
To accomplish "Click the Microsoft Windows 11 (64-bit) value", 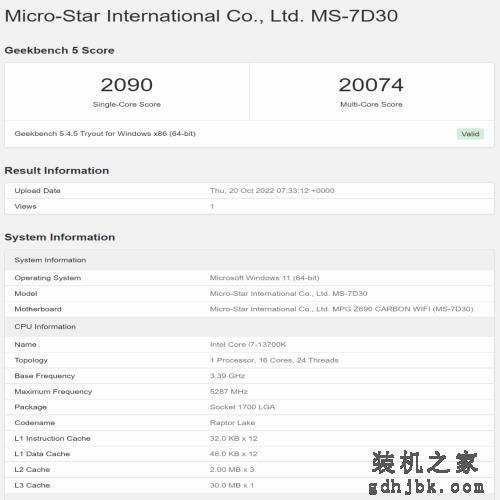I will point(265,278).
